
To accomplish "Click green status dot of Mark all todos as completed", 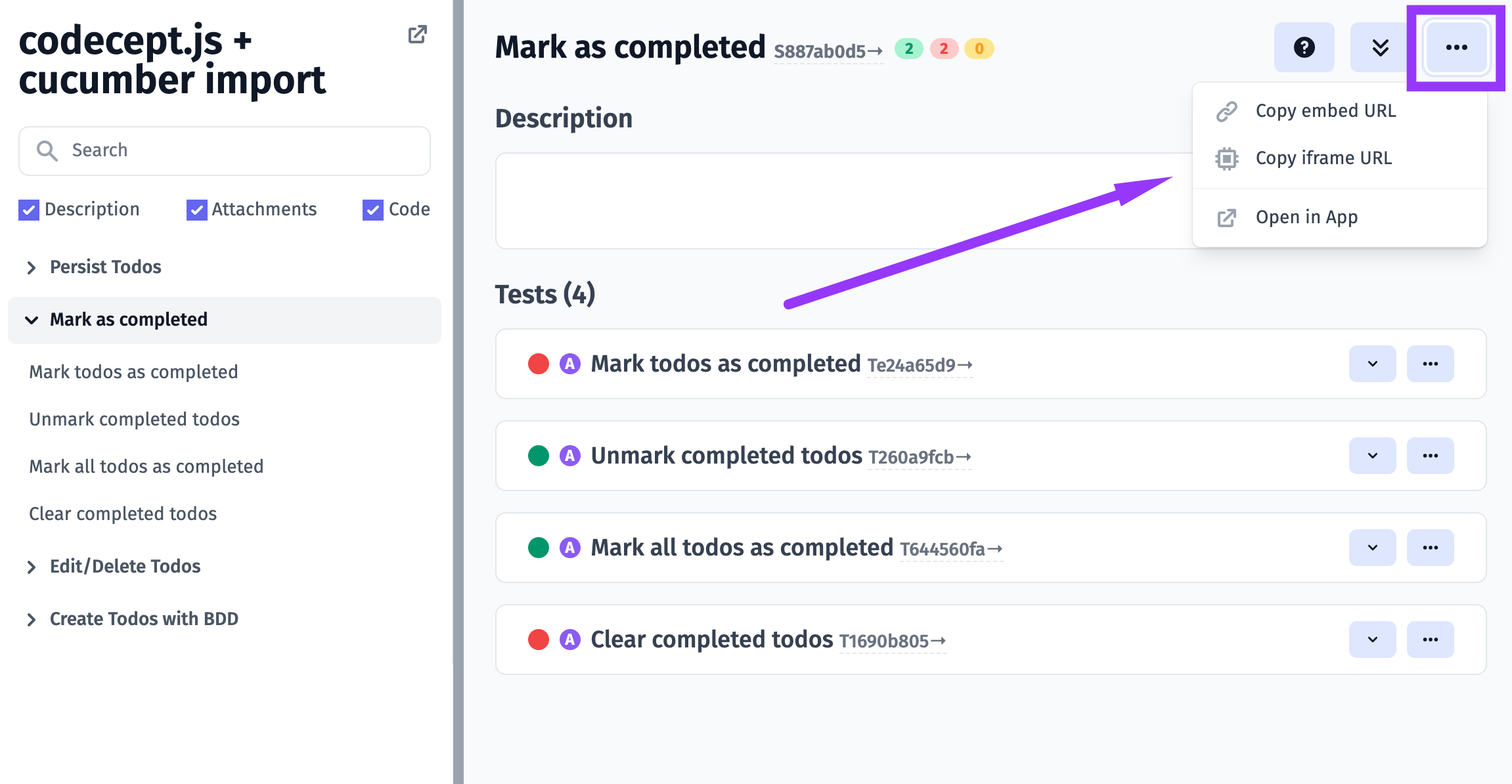I will click(x=539, y=548).
